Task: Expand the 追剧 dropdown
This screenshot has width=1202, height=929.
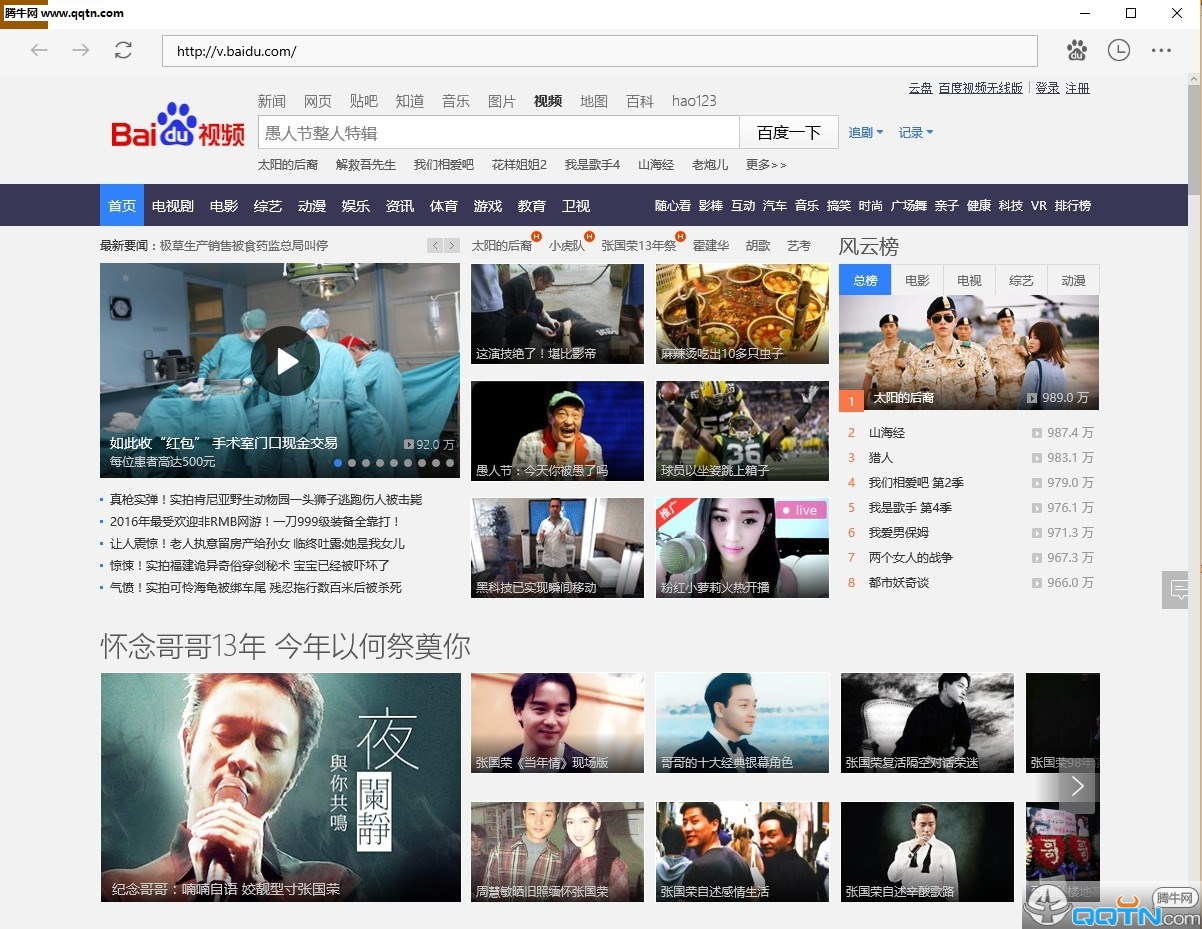Action: pos(866,132)
